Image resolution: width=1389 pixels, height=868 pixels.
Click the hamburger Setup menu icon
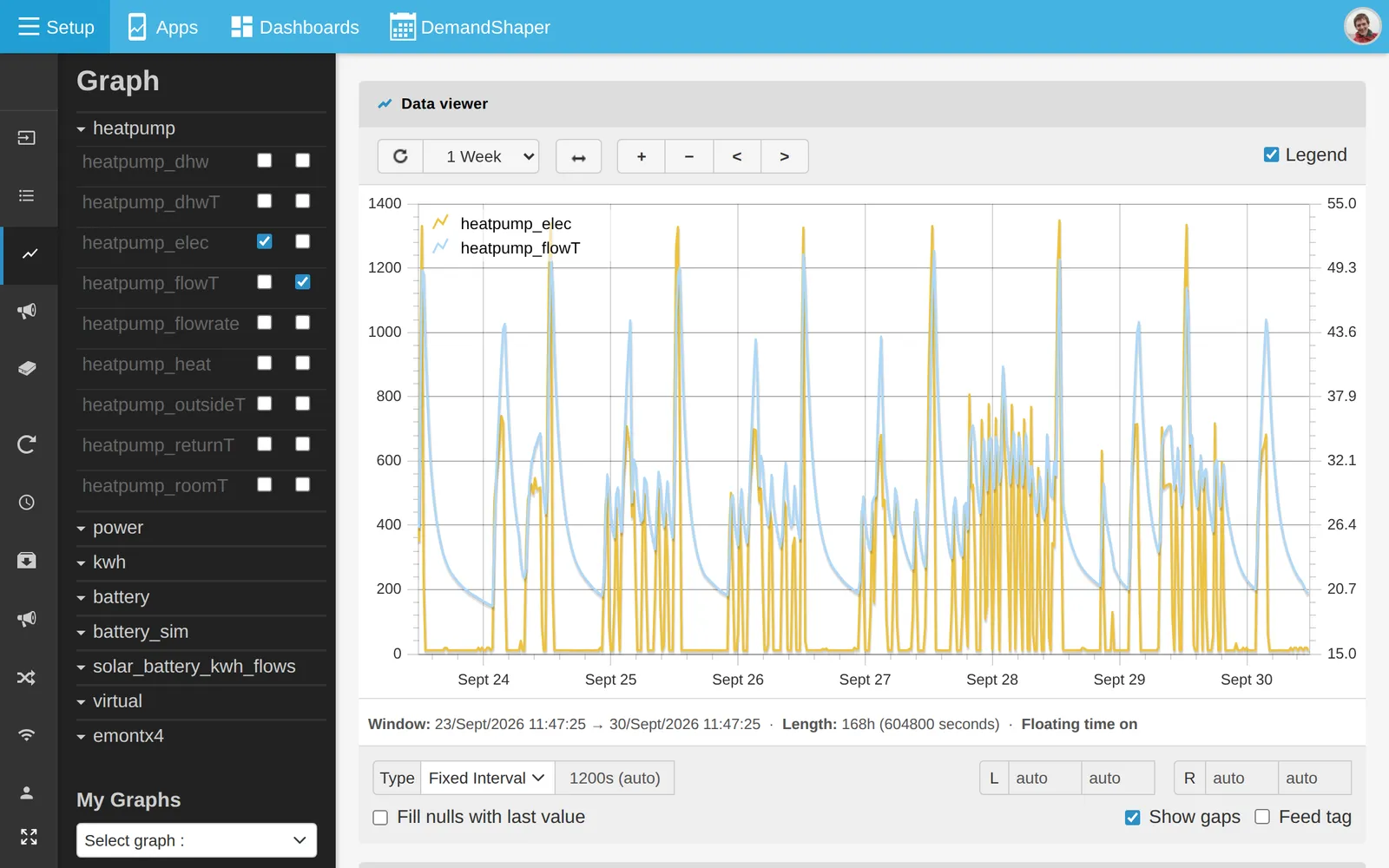29,27
